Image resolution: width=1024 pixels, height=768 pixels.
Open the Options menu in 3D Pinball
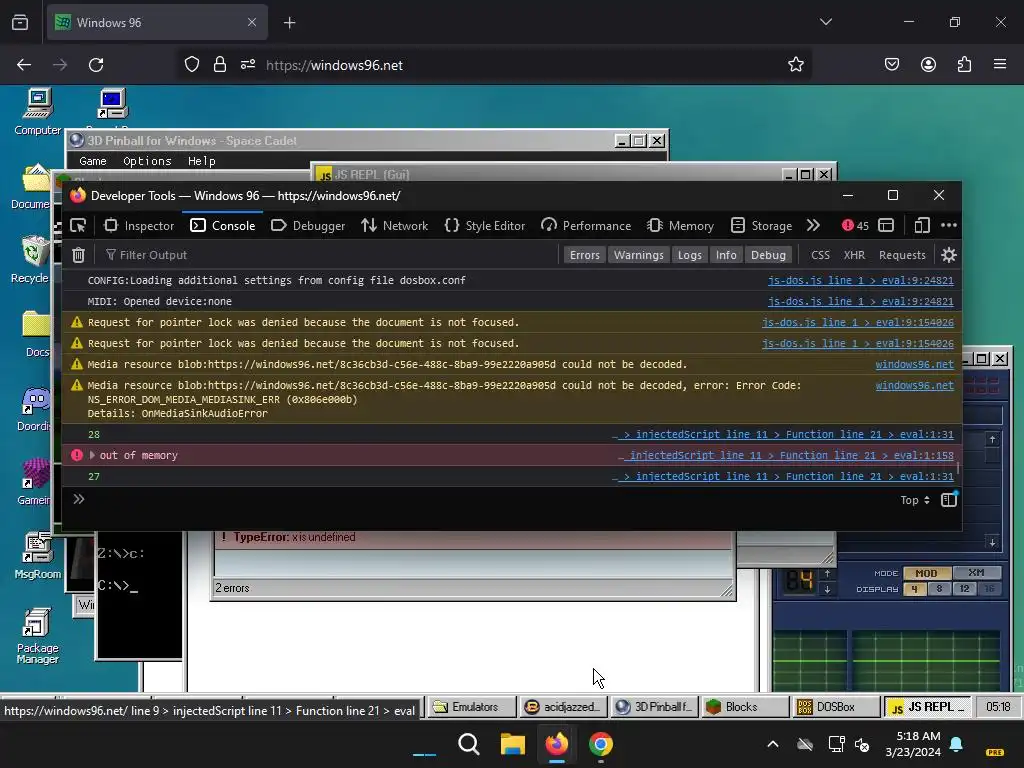(x=148, y=161)
